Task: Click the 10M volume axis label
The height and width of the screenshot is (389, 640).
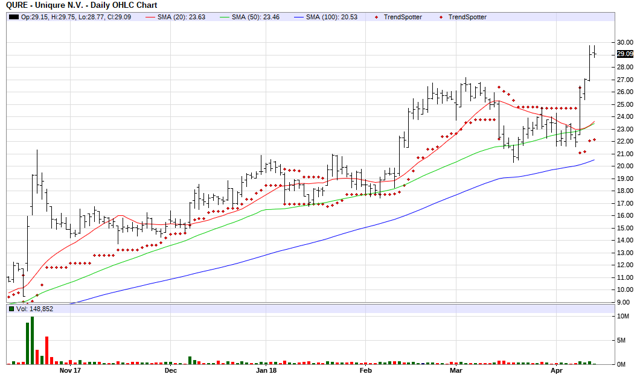Action: [623, 316]
